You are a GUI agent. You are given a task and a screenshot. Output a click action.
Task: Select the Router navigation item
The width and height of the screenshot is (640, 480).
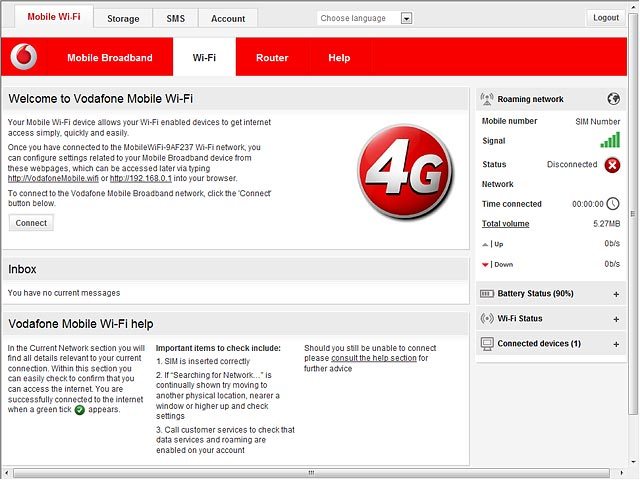(272, 58)
